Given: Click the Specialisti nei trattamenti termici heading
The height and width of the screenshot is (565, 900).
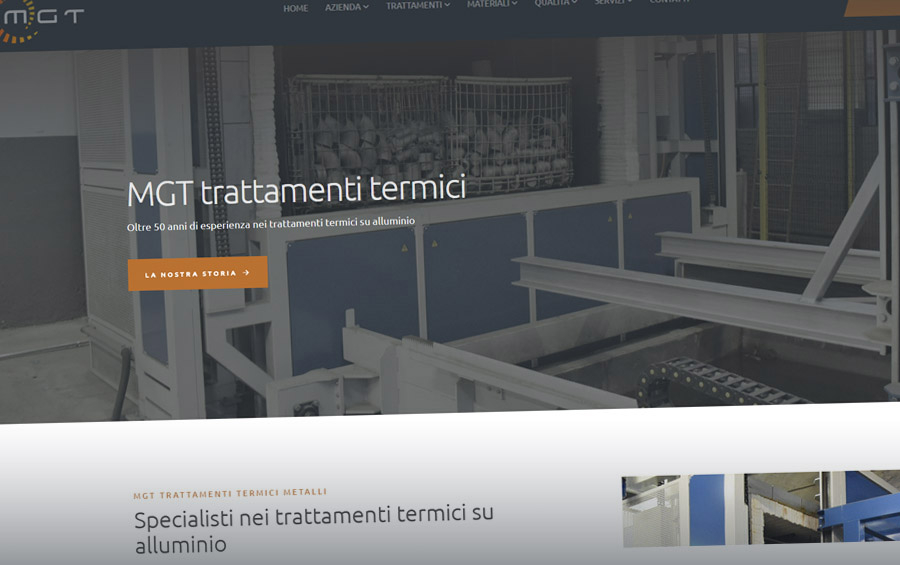Looking at the screenshot, I should [313, 528].
